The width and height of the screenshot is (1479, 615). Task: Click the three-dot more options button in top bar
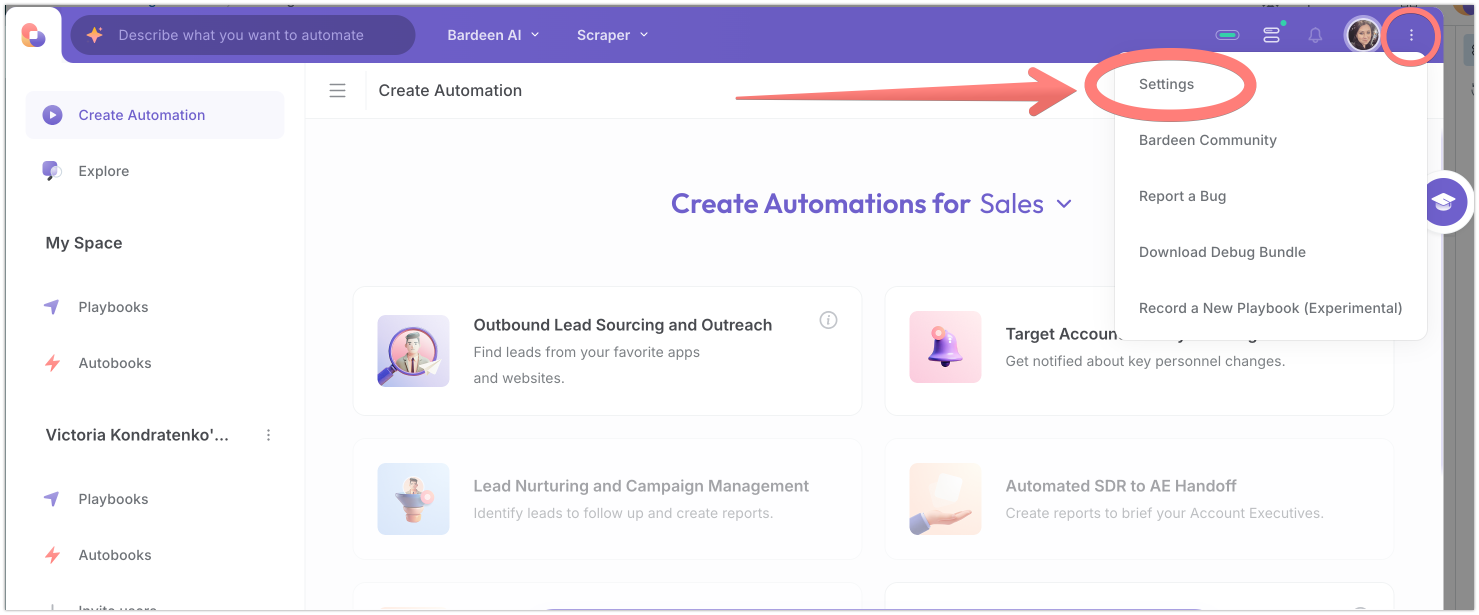[1411, 35]
